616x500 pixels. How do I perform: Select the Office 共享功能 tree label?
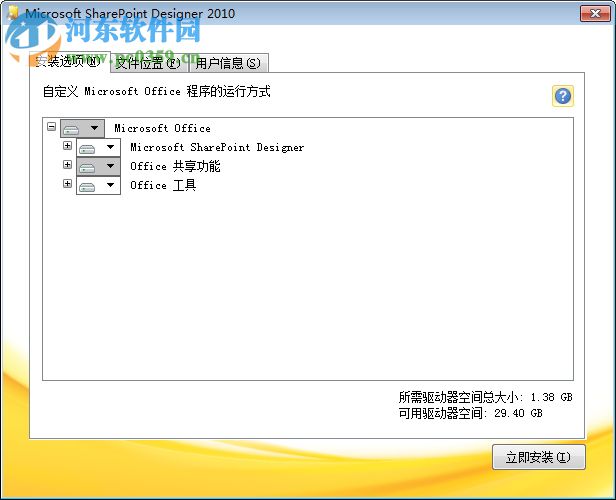pos(175,166)
